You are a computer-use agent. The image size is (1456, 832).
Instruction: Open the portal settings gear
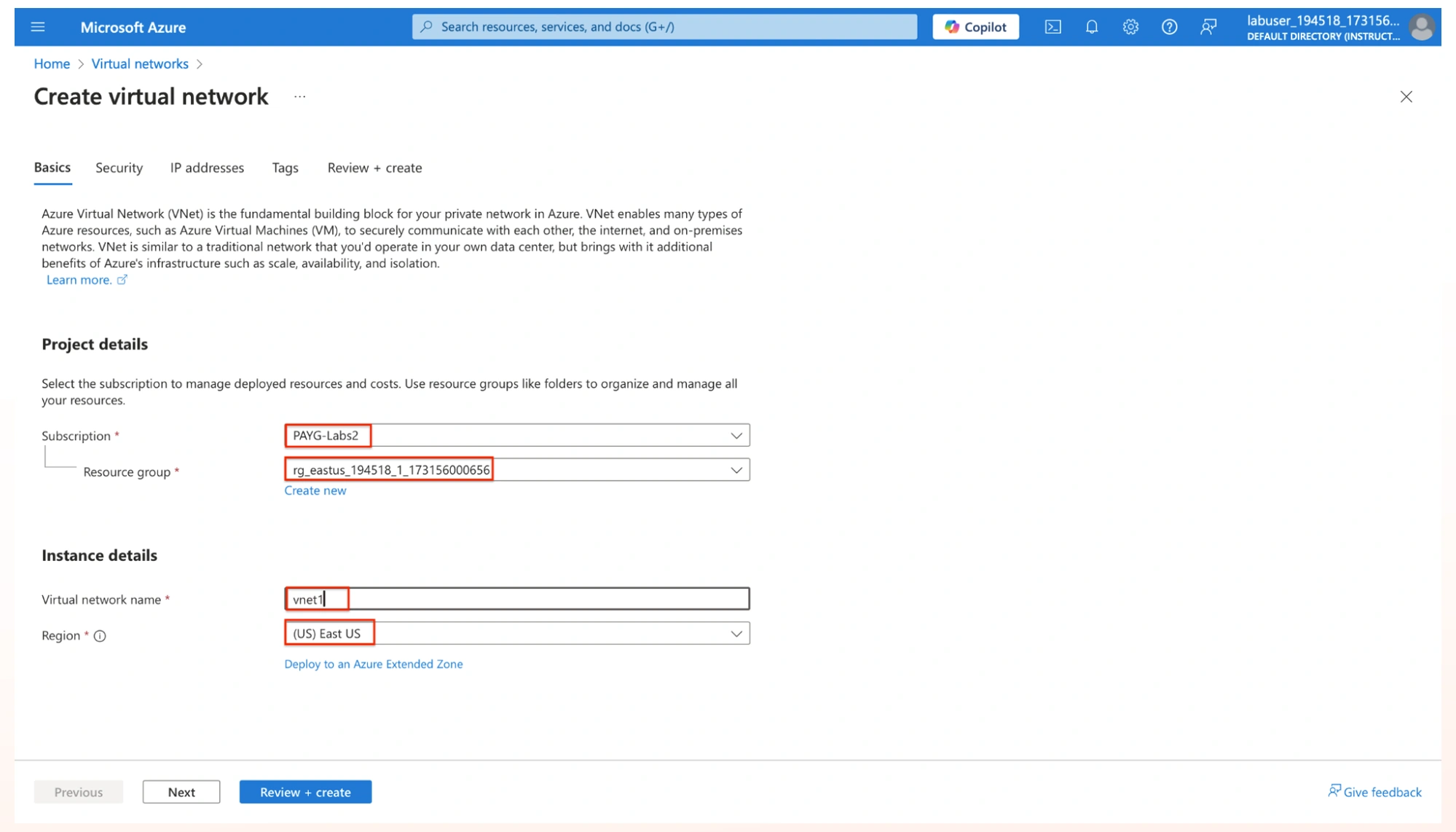[x=1130, y=27]
